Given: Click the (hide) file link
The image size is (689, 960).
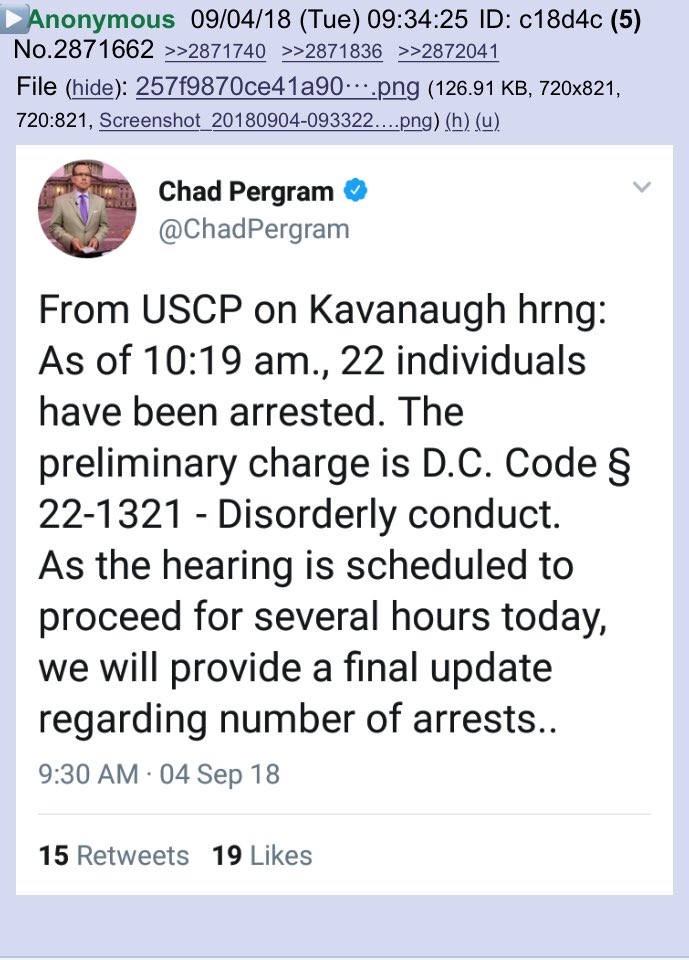Looking at the screenshot, I should 91,89.
